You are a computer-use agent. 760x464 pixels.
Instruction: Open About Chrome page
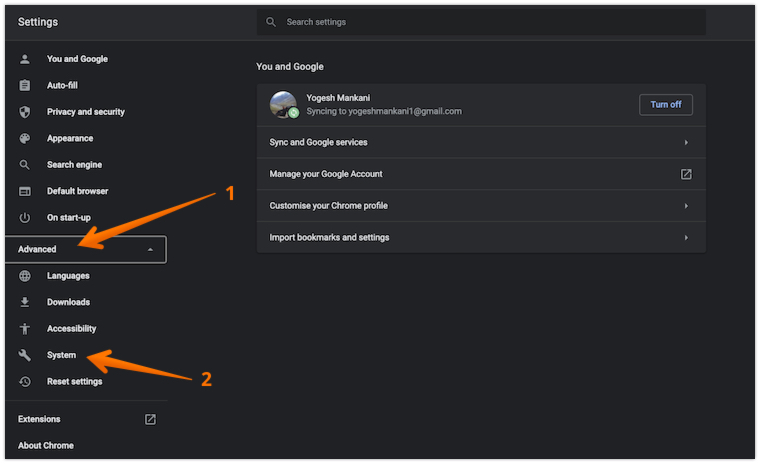click(46, 446)
